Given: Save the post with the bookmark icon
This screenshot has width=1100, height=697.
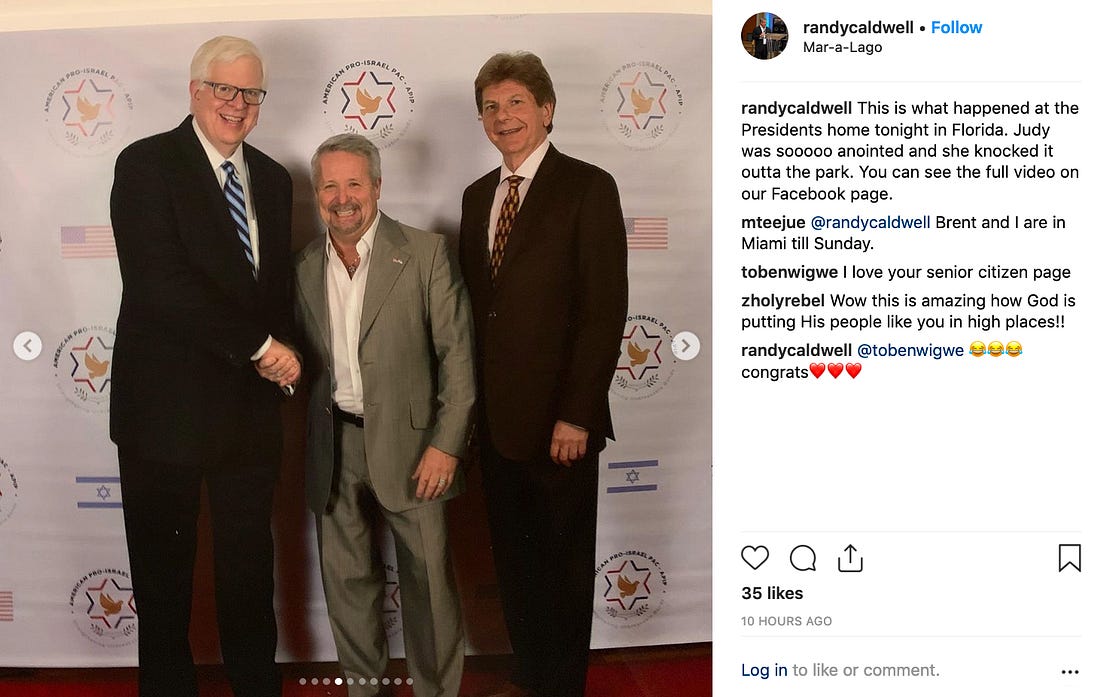Looking at the screenshot, I should pos(1069,558).
